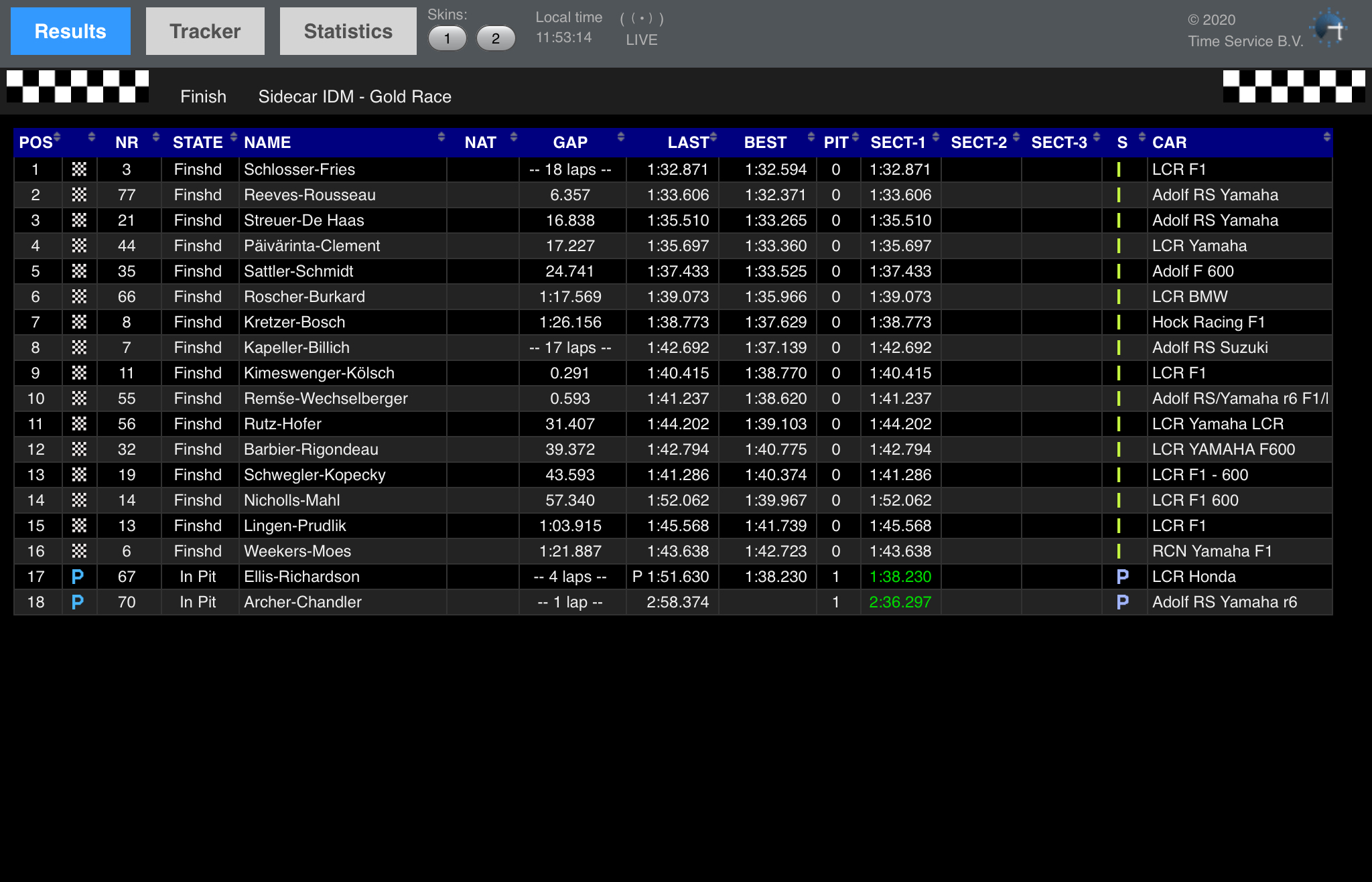The width and height of the screenshot is (1372, 882).
Task: Click checkered flag icon for Kapeller-Billich
Action: click(79, 348)
